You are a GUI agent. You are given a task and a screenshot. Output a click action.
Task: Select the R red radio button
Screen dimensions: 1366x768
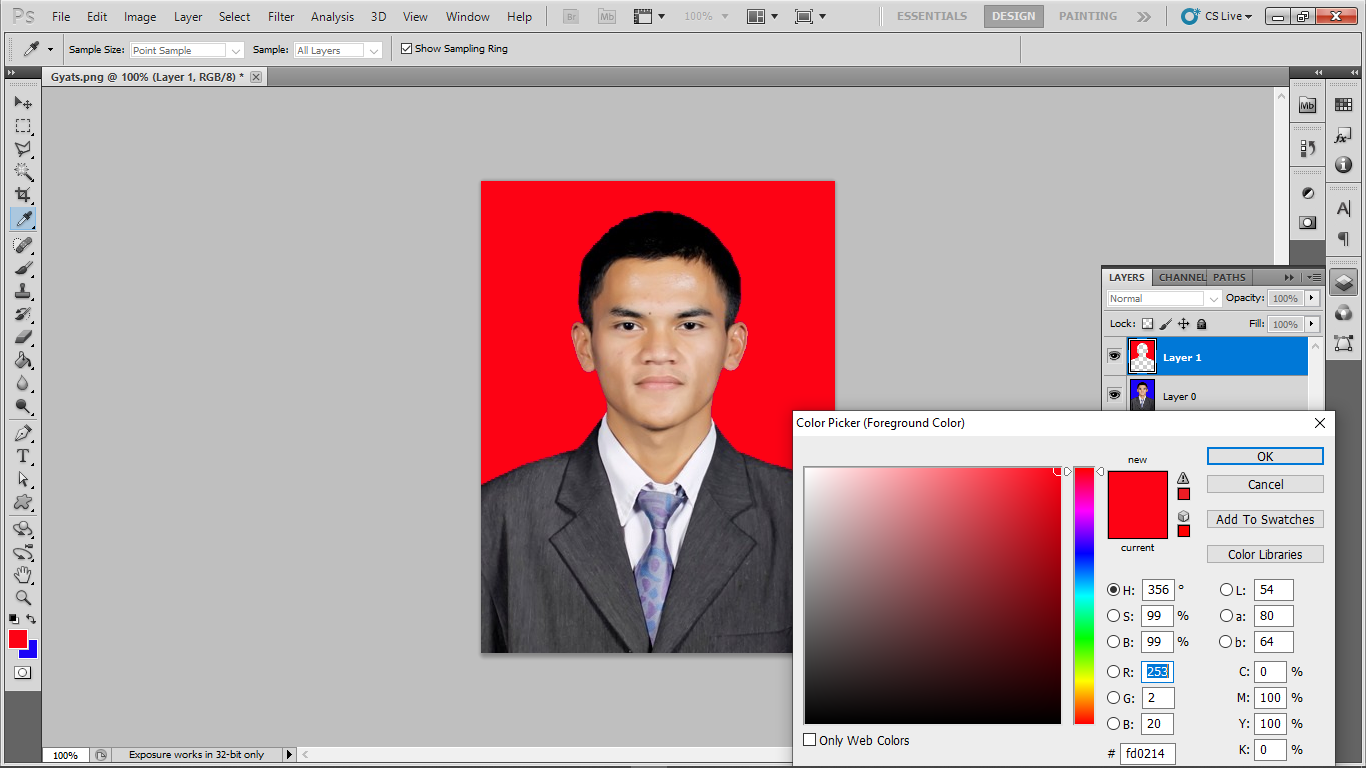[1113, 672]
